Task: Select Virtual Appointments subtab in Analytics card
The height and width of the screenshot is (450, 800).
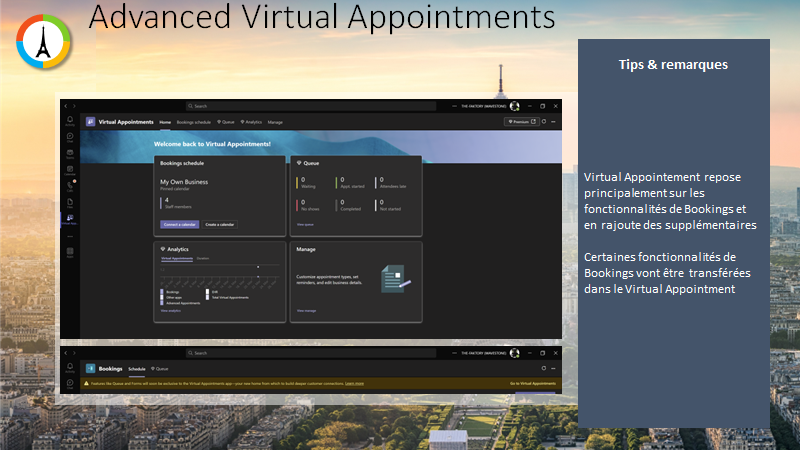Action: click(177, 259)
